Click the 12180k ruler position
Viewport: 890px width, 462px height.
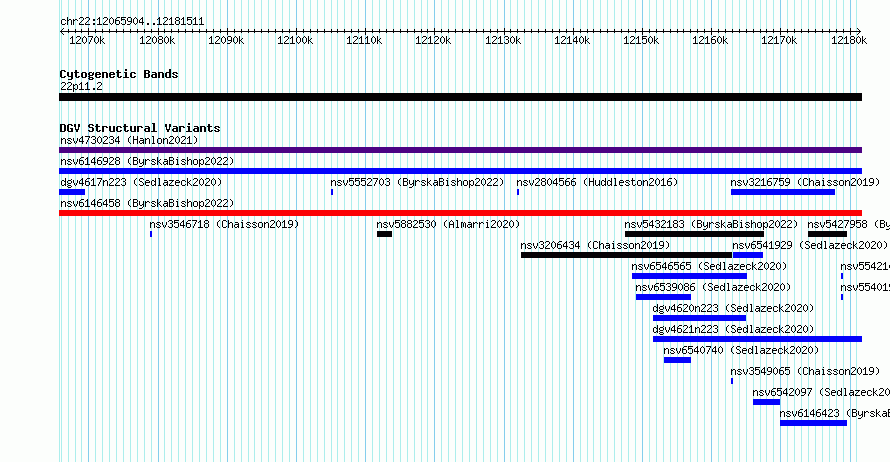click(x=849, y=40)
